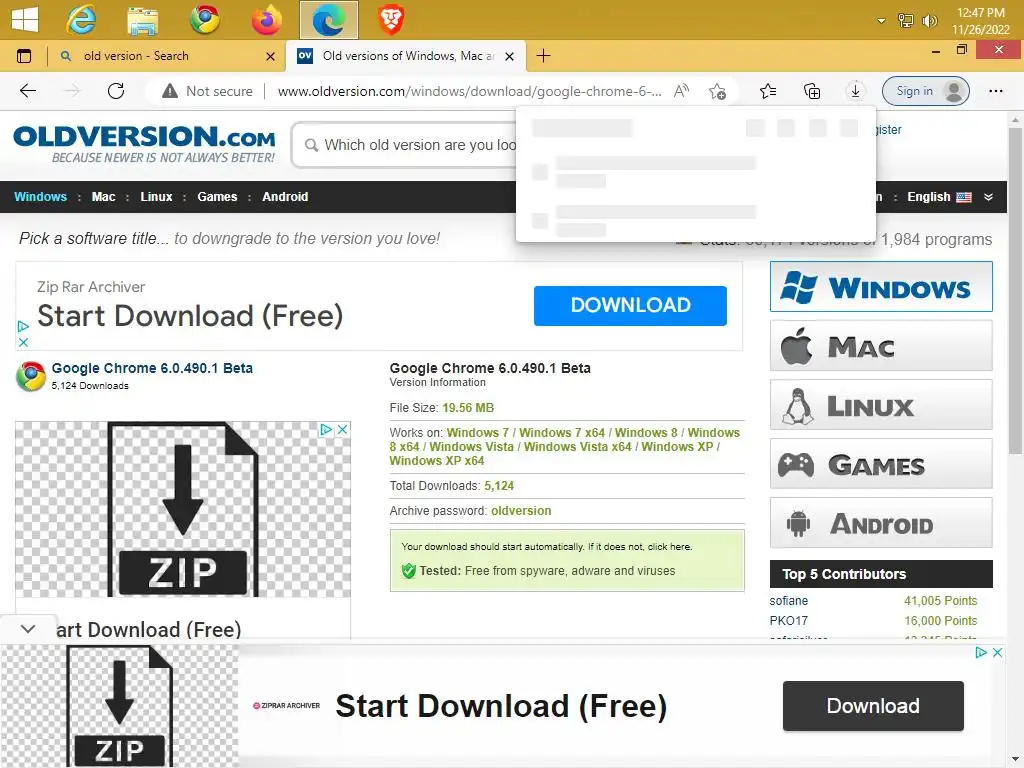
Task: Open AdChoices on the bottom ad
Action: 980,652
